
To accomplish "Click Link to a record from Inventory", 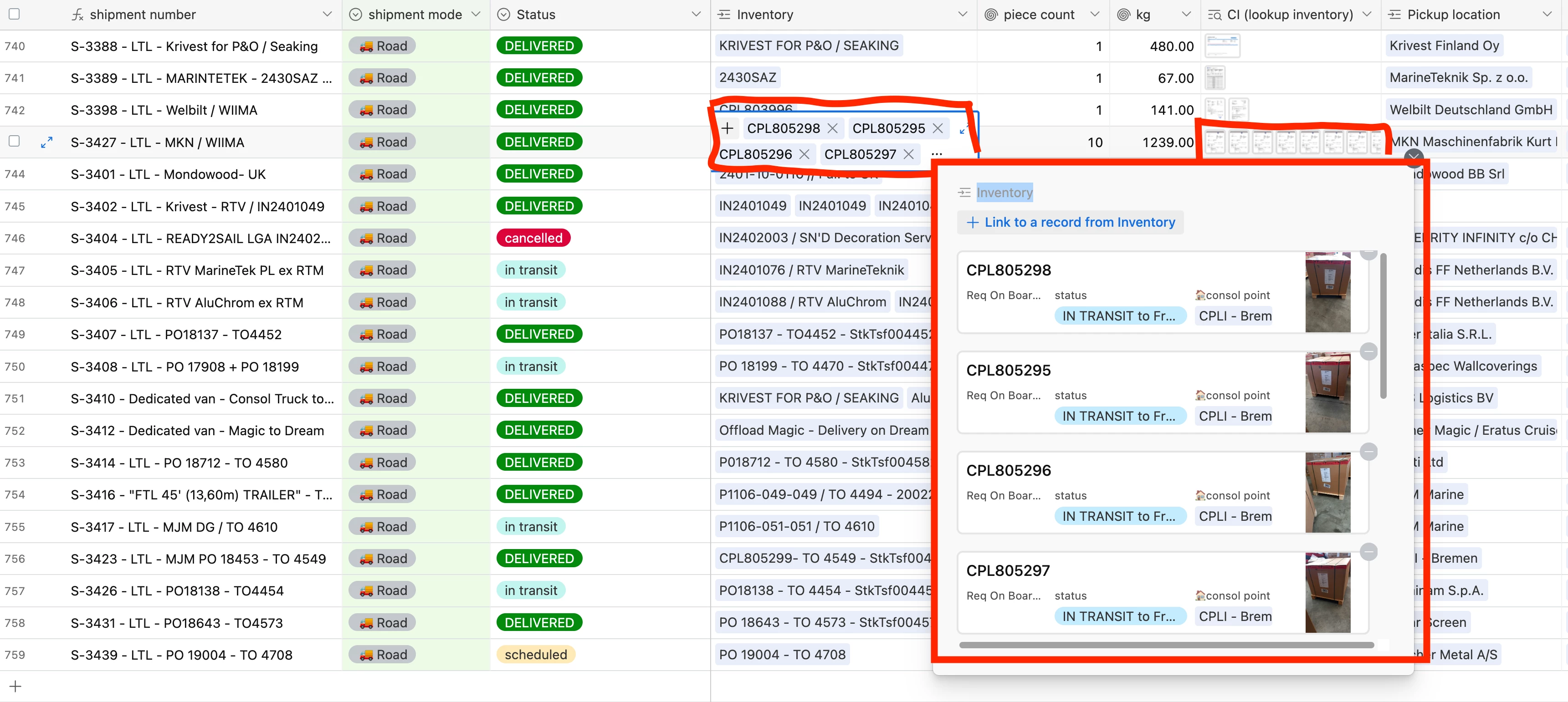I will 1071,222.
